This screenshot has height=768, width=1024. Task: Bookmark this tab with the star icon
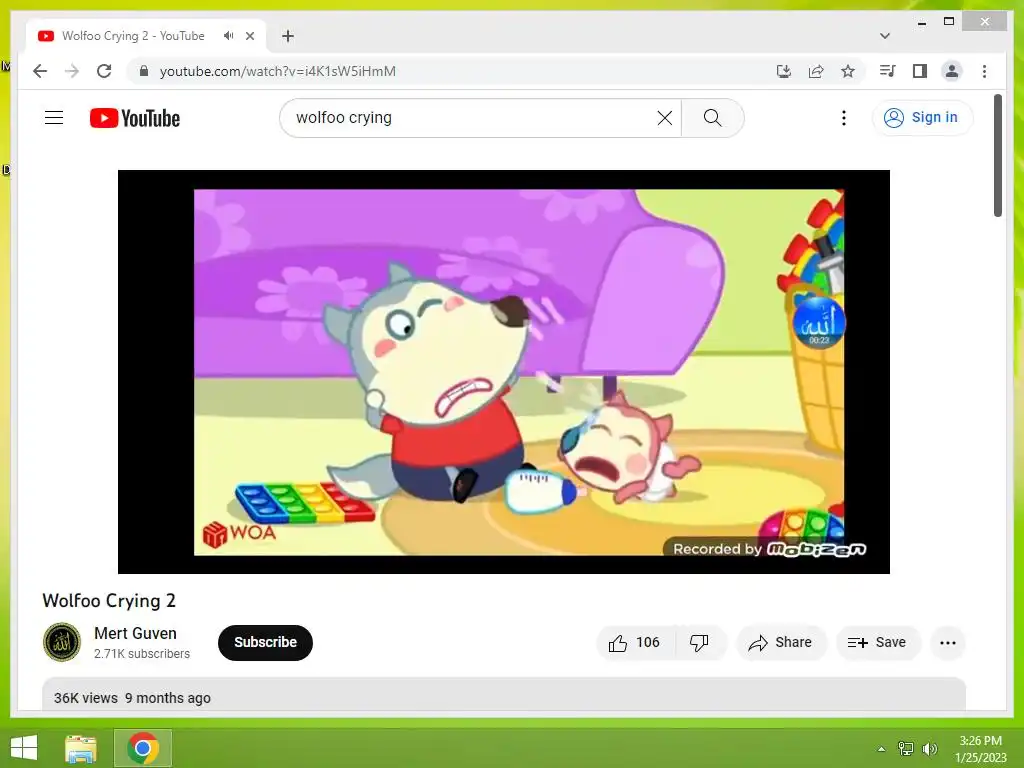tap(848, 71)
